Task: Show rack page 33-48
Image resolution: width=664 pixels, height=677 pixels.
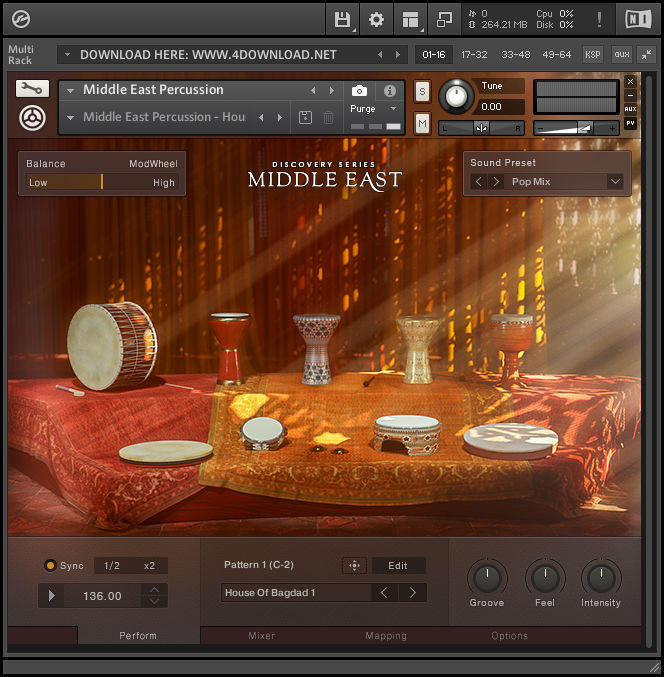Action: click(x=515, y=54)
